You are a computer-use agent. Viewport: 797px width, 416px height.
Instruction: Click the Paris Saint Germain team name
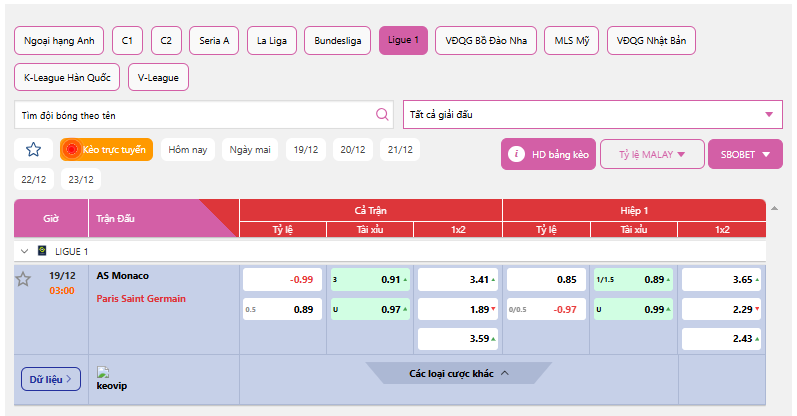pyautogui.click(x=141, y=299)
